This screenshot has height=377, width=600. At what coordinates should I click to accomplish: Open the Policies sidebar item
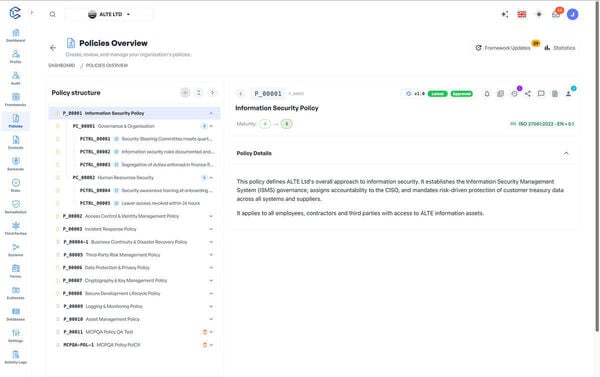click(16, 121)
